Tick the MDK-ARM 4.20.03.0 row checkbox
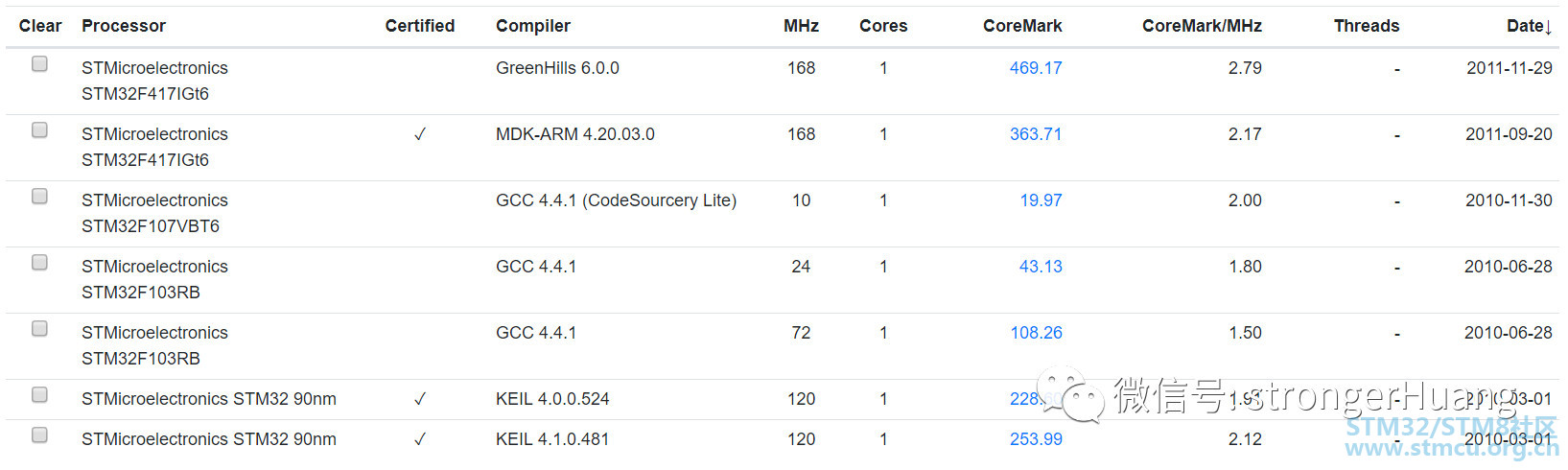Image resolution: width=1568 pixels, height=470 pixels. [x=39, y=130]
